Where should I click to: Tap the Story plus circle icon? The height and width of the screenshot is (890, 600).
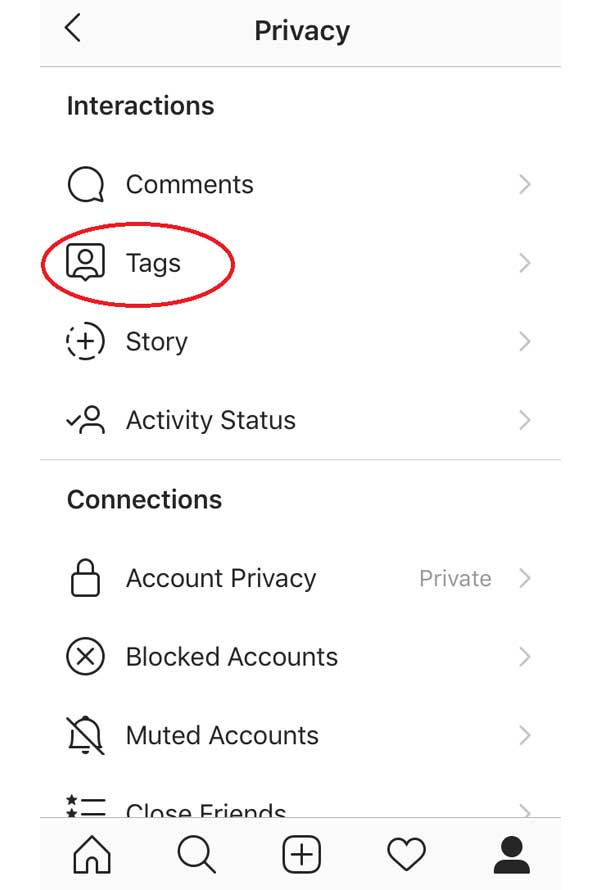(x=86, y=342)
